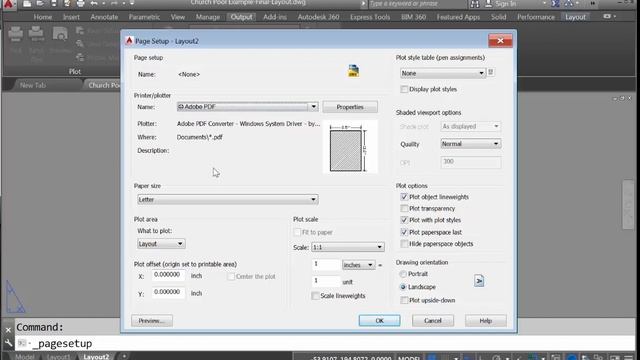Click the drawing orientation preview icon
The height and width of the screenshot is (360, 640).
[479, 281]
